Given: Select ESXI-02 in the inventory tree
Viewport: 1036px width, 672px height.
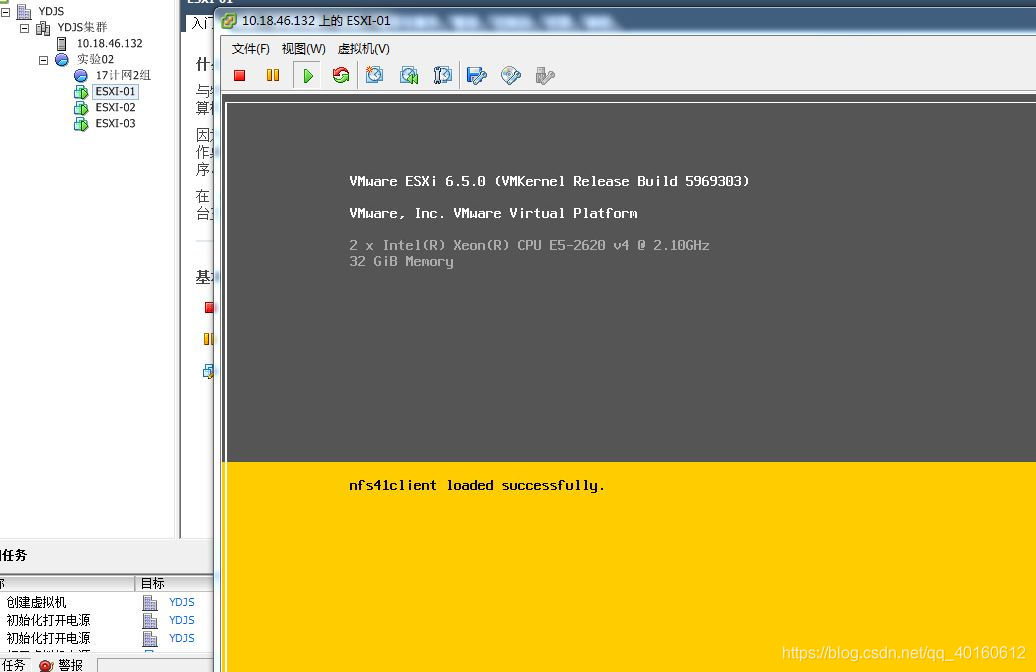Looking at the screenshot, I should [x=116, y=108].
